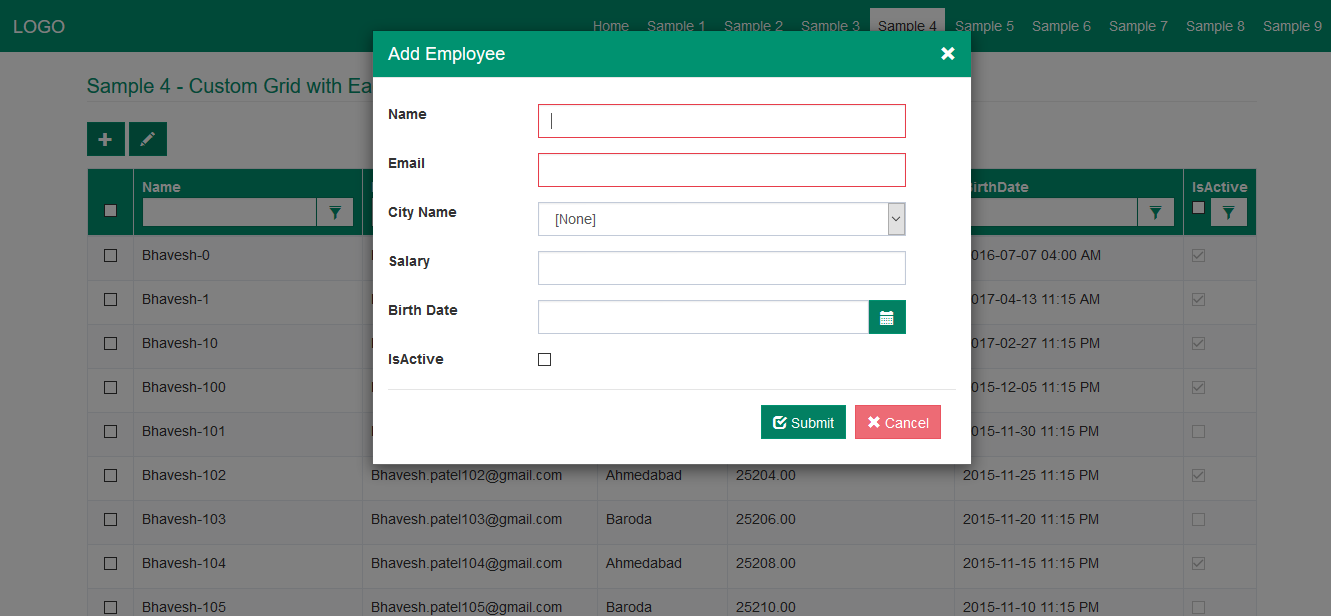Image resolution: width=1331 pixels, height=616 pixels.
Task: Click the plus add employee icon
Action: pyautogui.click(x=106, y=139)
